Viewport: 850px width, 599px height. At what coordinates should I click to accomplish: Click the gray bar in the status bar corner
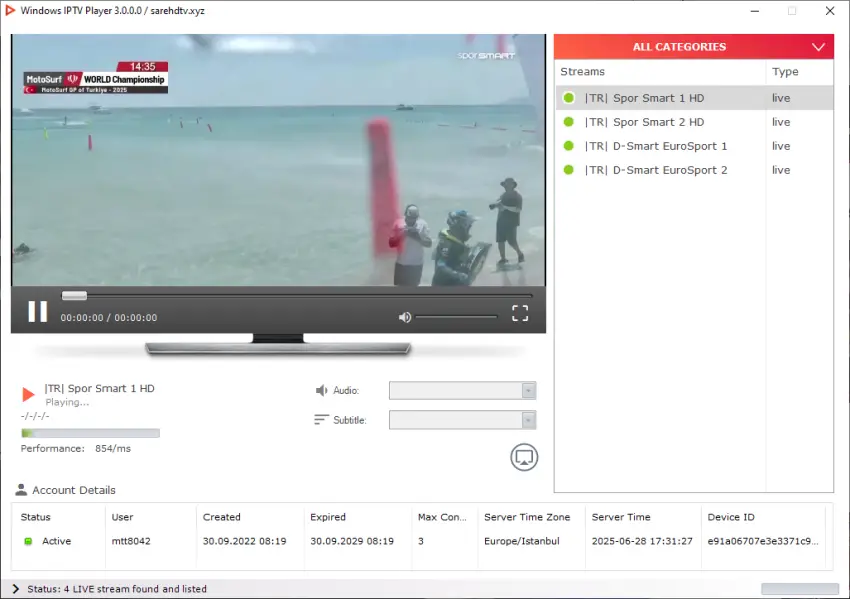800,589
